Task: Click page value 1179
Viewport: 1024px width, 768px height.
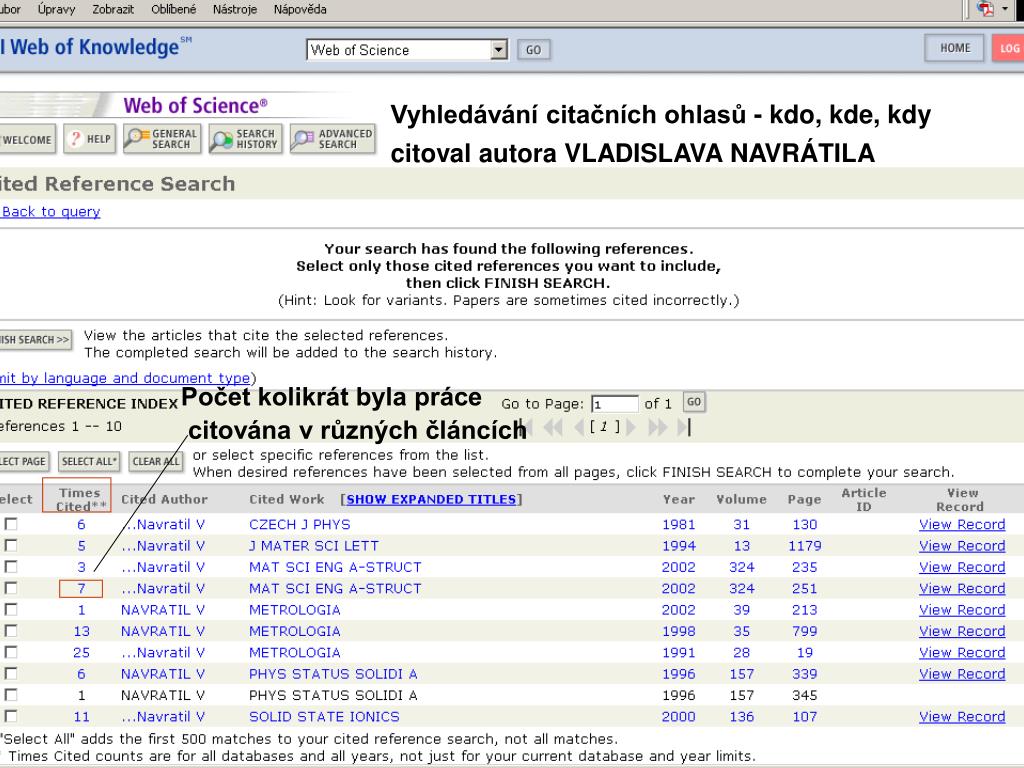Action: 805,546
